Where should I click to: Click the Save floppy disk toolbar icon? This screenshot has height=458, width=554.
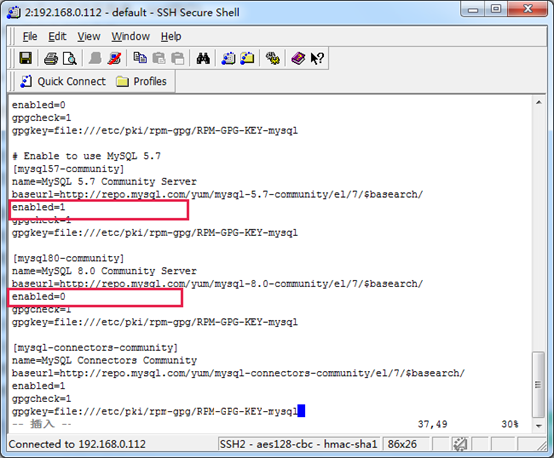[x=25, y=58]
